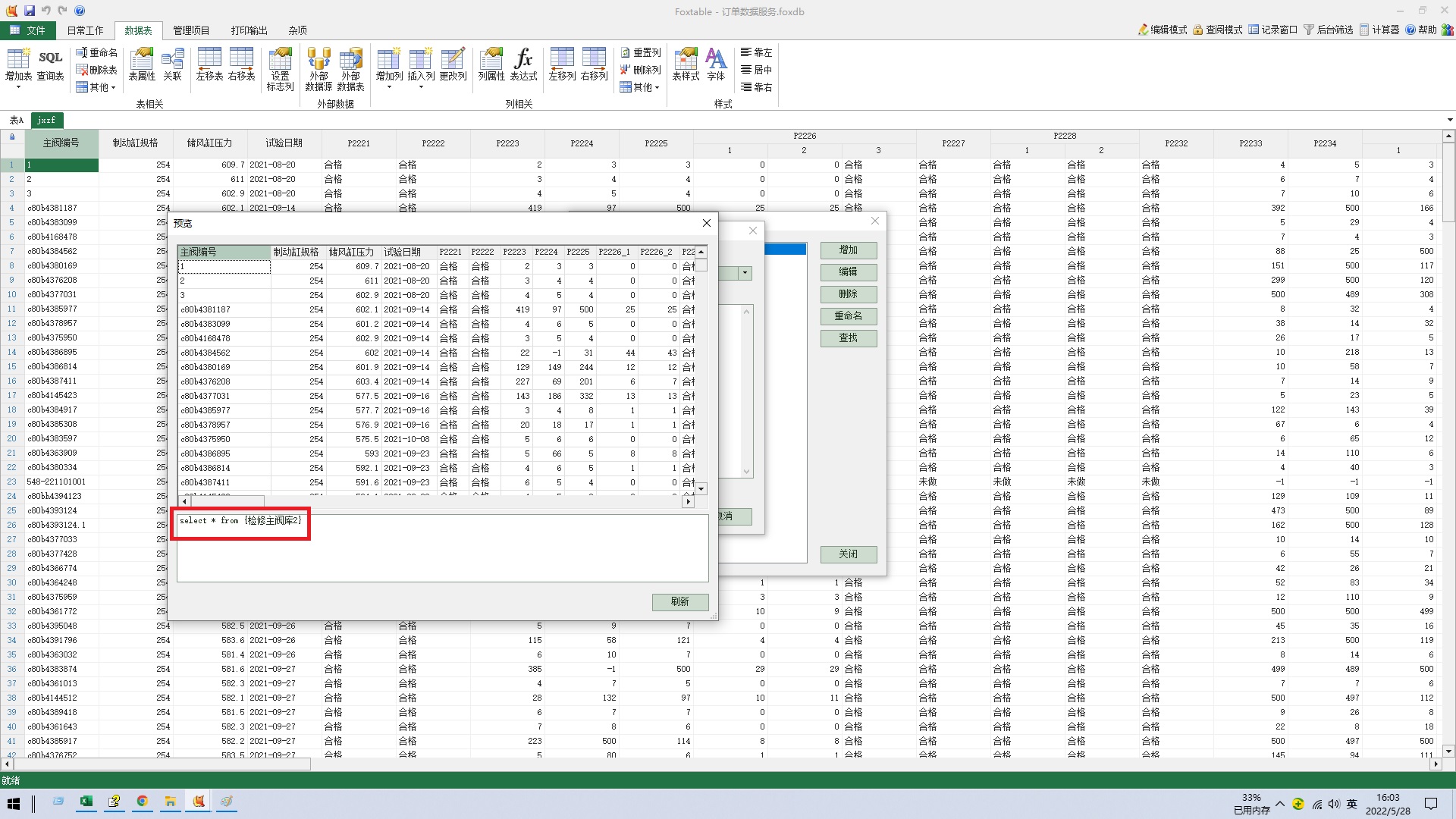
Task: Open the 列属性 icon
Action: pyautogui.click(x=491, y=64)
